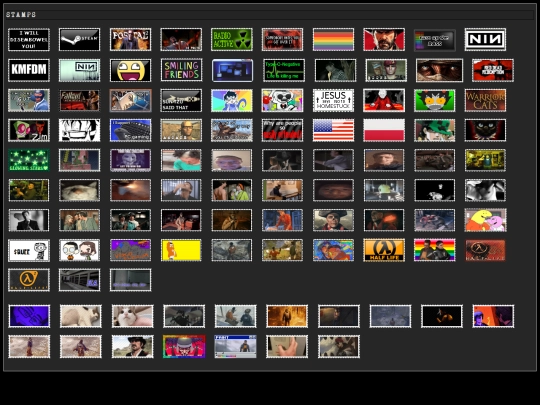
Task: Click the 'I WILL DISEMBOWEL YOU!' stamp
Action: [x=29, y=40]
